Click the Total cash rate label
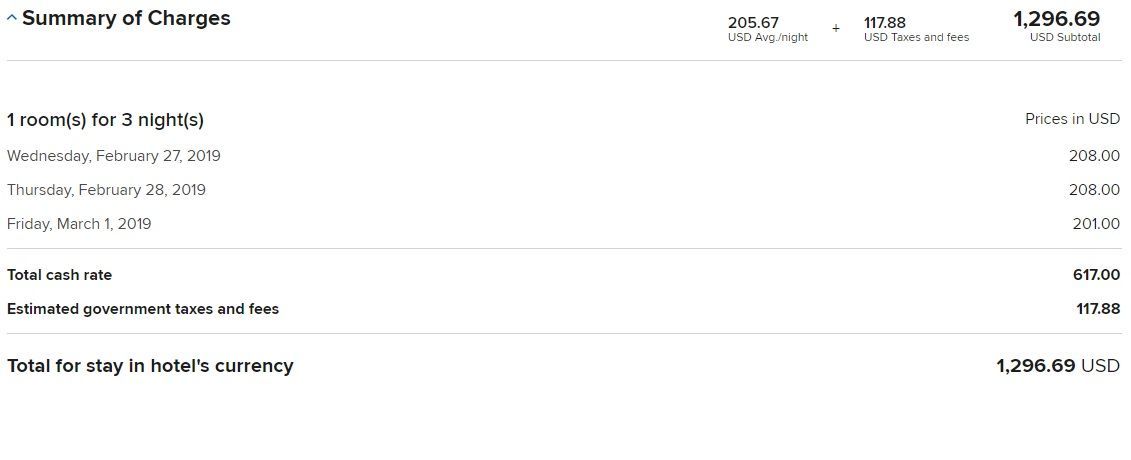The image size is (1131, 460). coord(60,275)
